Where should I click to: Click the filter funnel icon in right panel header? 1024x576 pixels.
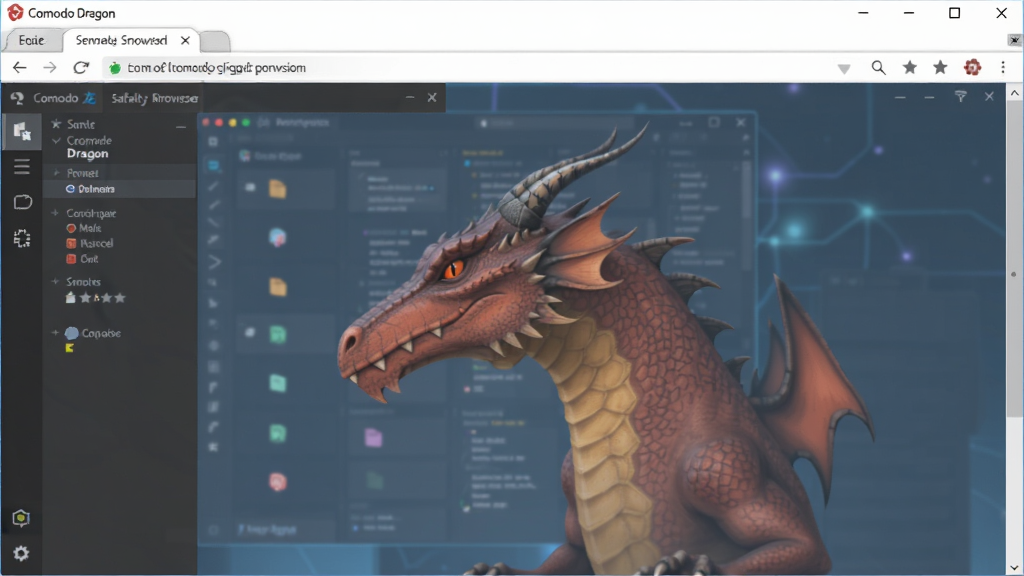coord(961,97)
